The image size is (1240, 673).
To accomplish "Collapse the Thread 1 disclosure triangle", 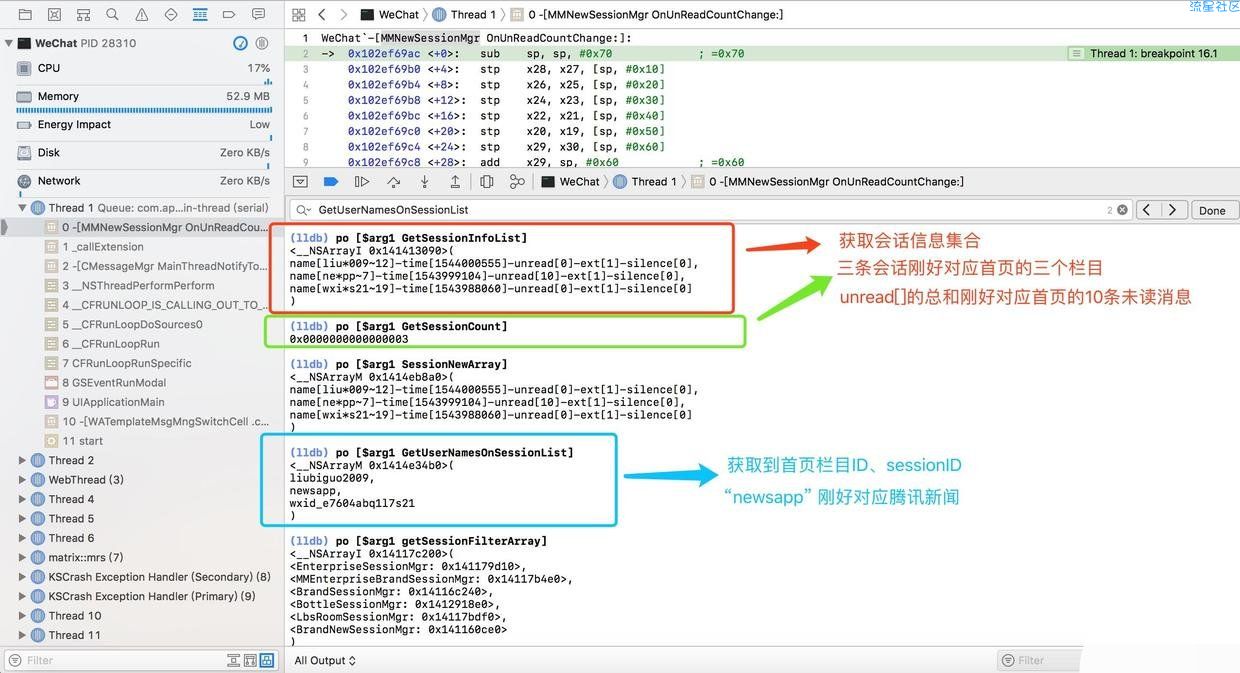I will (x=23, y=208).
